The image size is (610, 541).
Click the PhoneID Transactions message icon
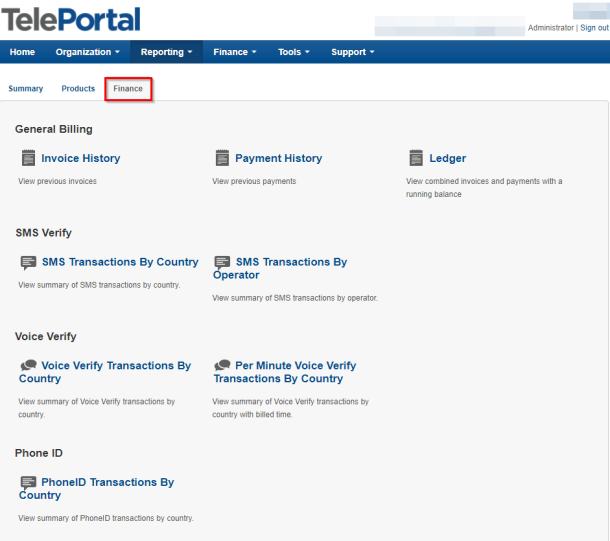(28, 482)
